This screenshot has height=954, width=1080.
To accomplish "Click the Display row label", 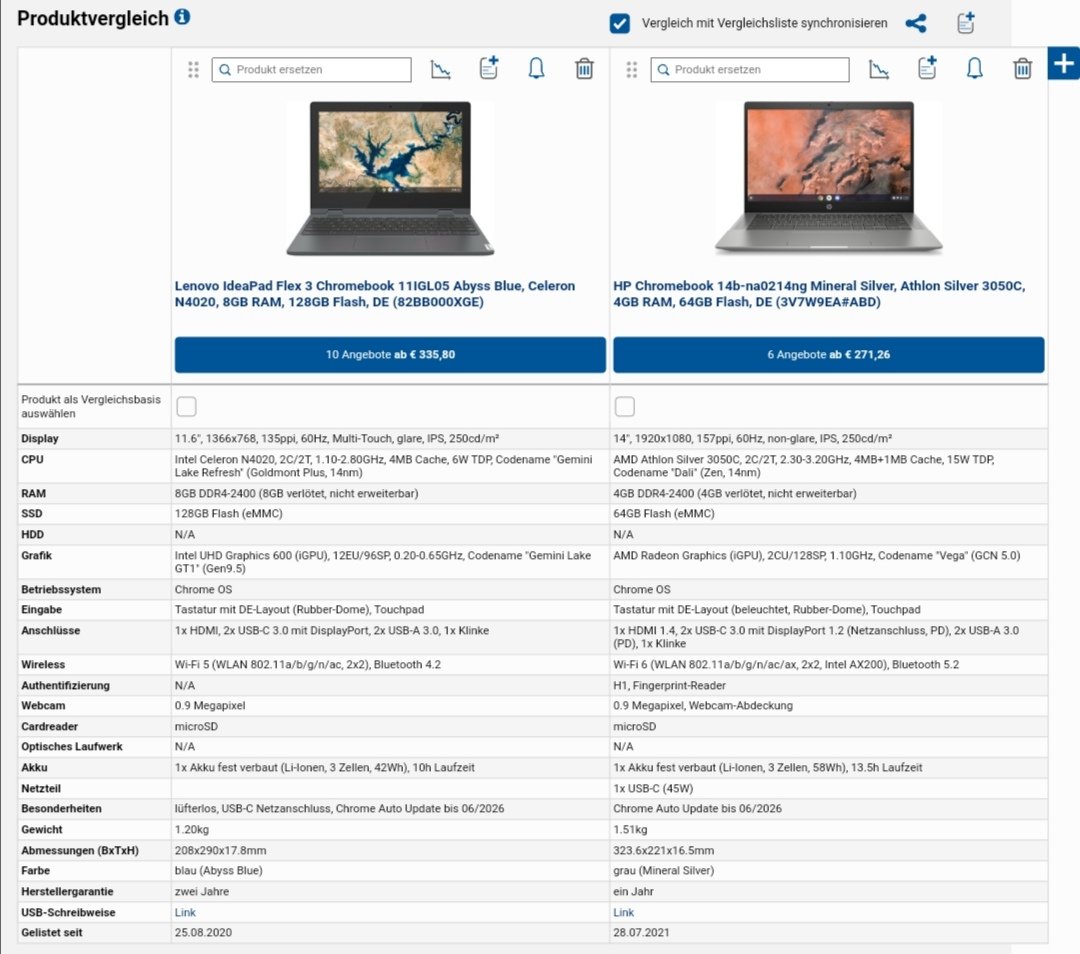I will [x=40, y=439].
